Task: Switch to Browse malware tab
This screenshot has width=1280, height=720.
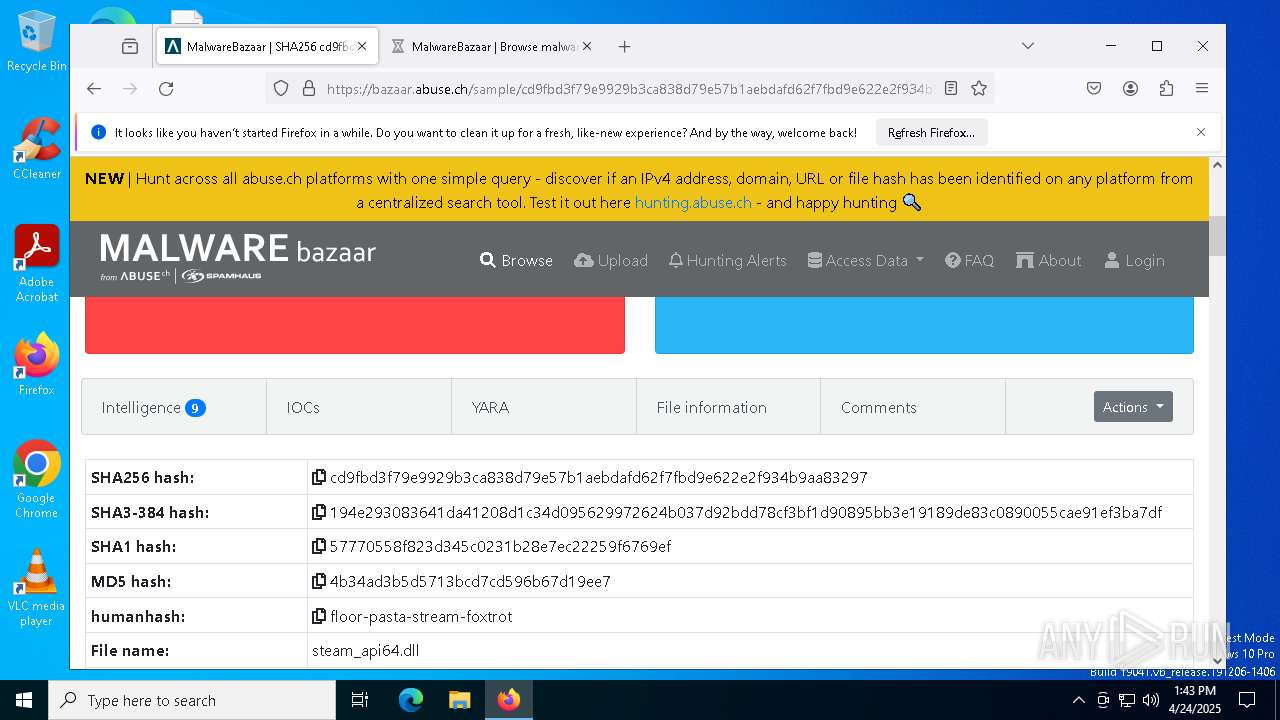Action: click(492, 46)
